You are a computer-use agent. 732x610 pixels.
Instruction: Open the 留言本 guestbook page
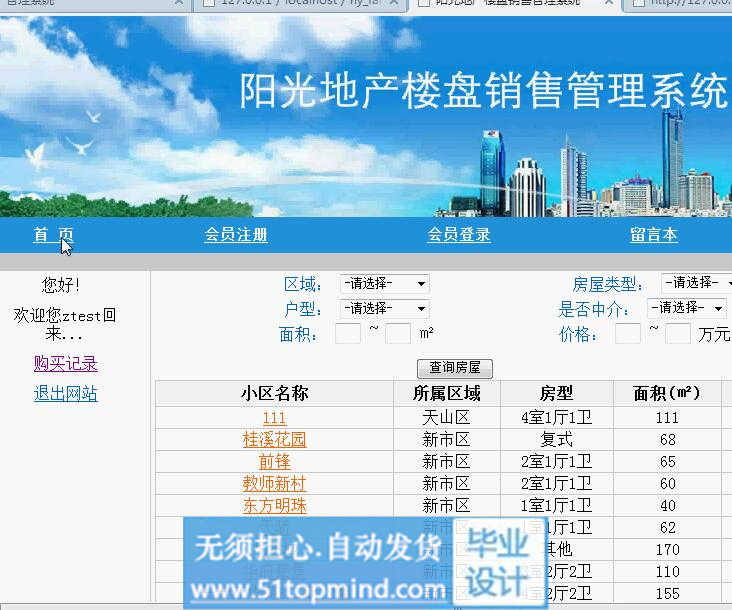(653, 234)
